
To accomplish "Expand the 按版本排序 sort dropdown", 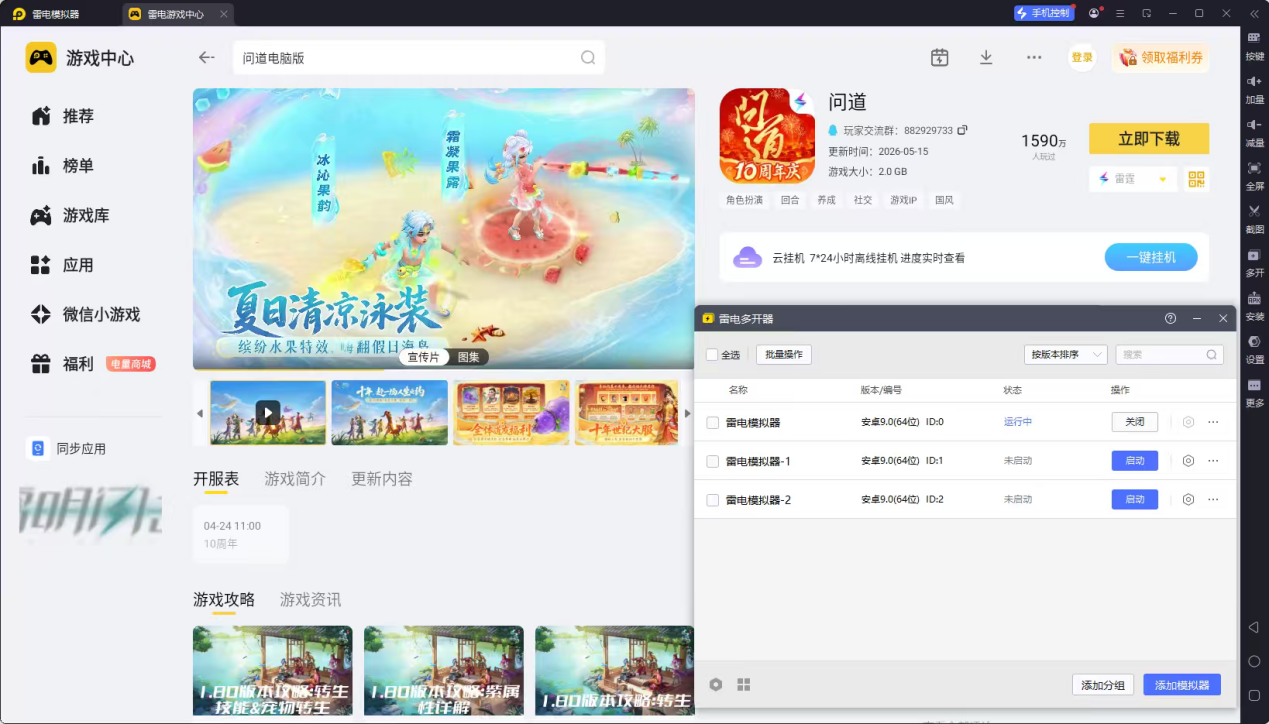I will click(x=1065, y=355).
